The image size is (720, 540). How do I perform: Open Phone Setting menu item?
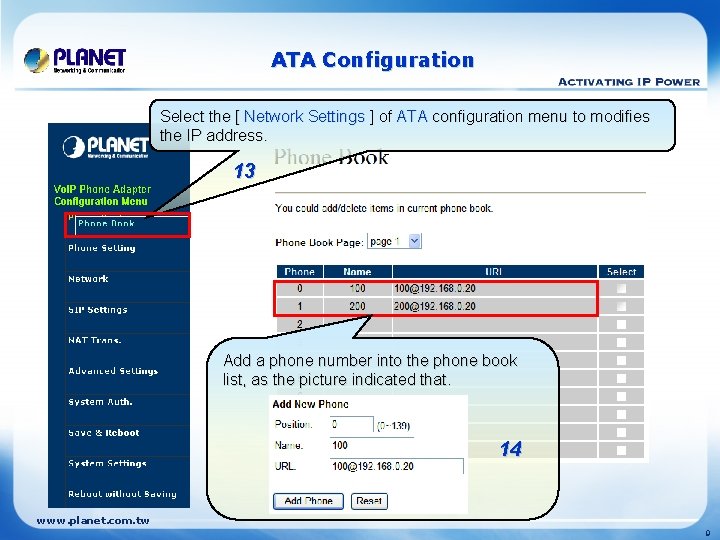101,248
